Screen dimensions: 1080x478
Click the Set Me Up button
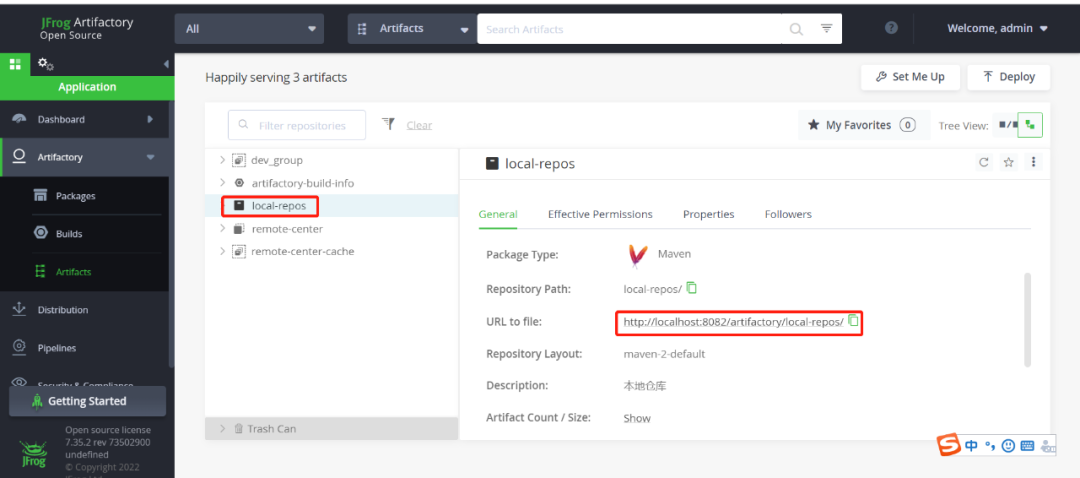point(911,77)
